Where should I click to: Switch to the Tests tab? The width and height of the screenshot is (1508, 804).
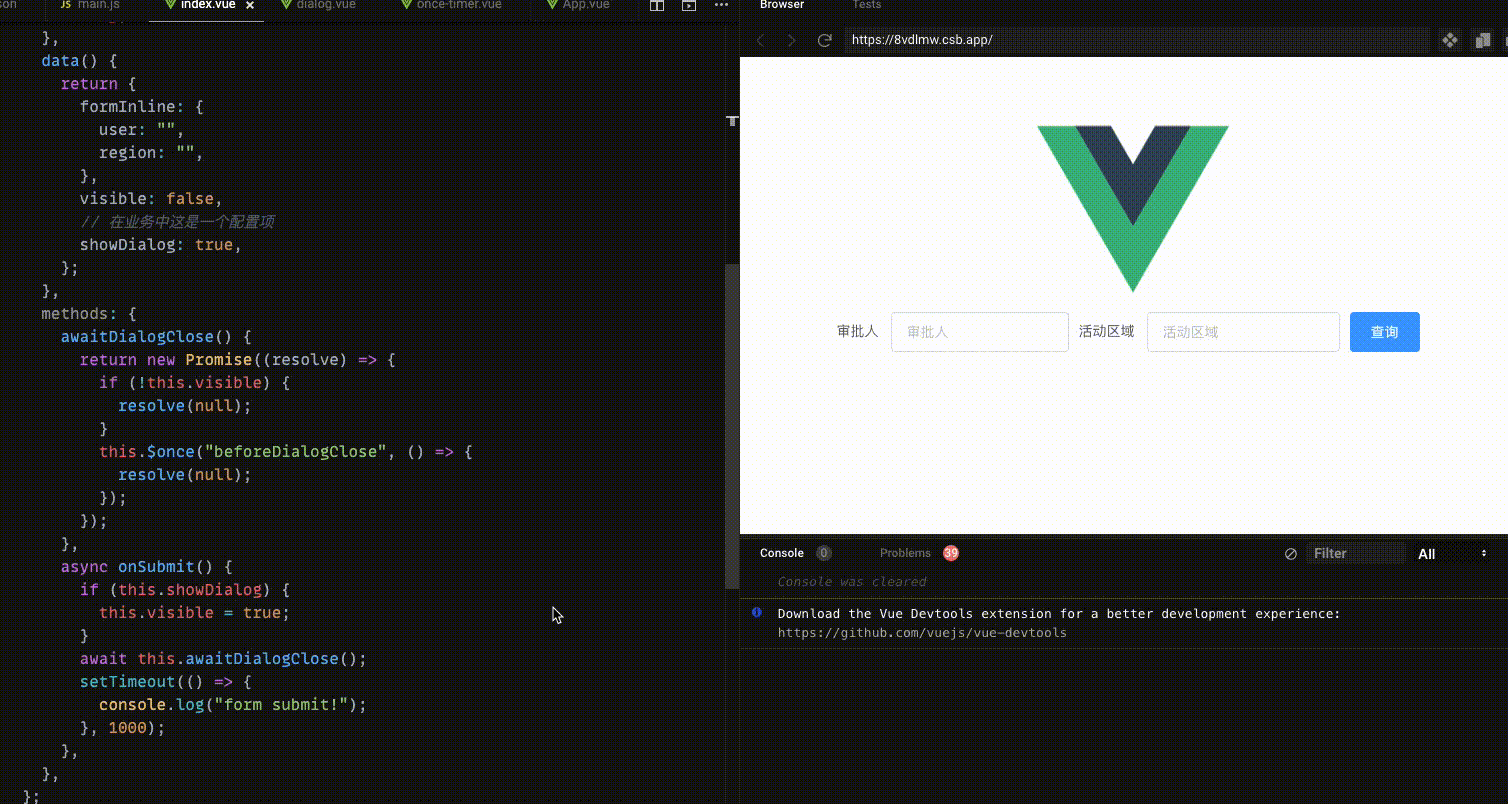(x=866, y=5)
